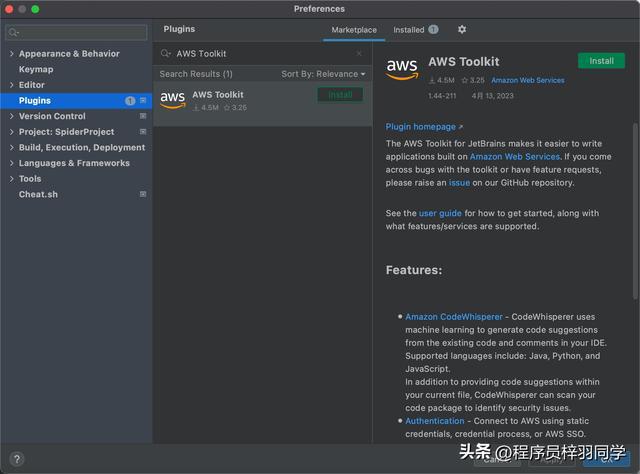This screenshot has width=640, height=474.
Task: Open the plugin settings gear menu
Action: (x=461, y=30)
